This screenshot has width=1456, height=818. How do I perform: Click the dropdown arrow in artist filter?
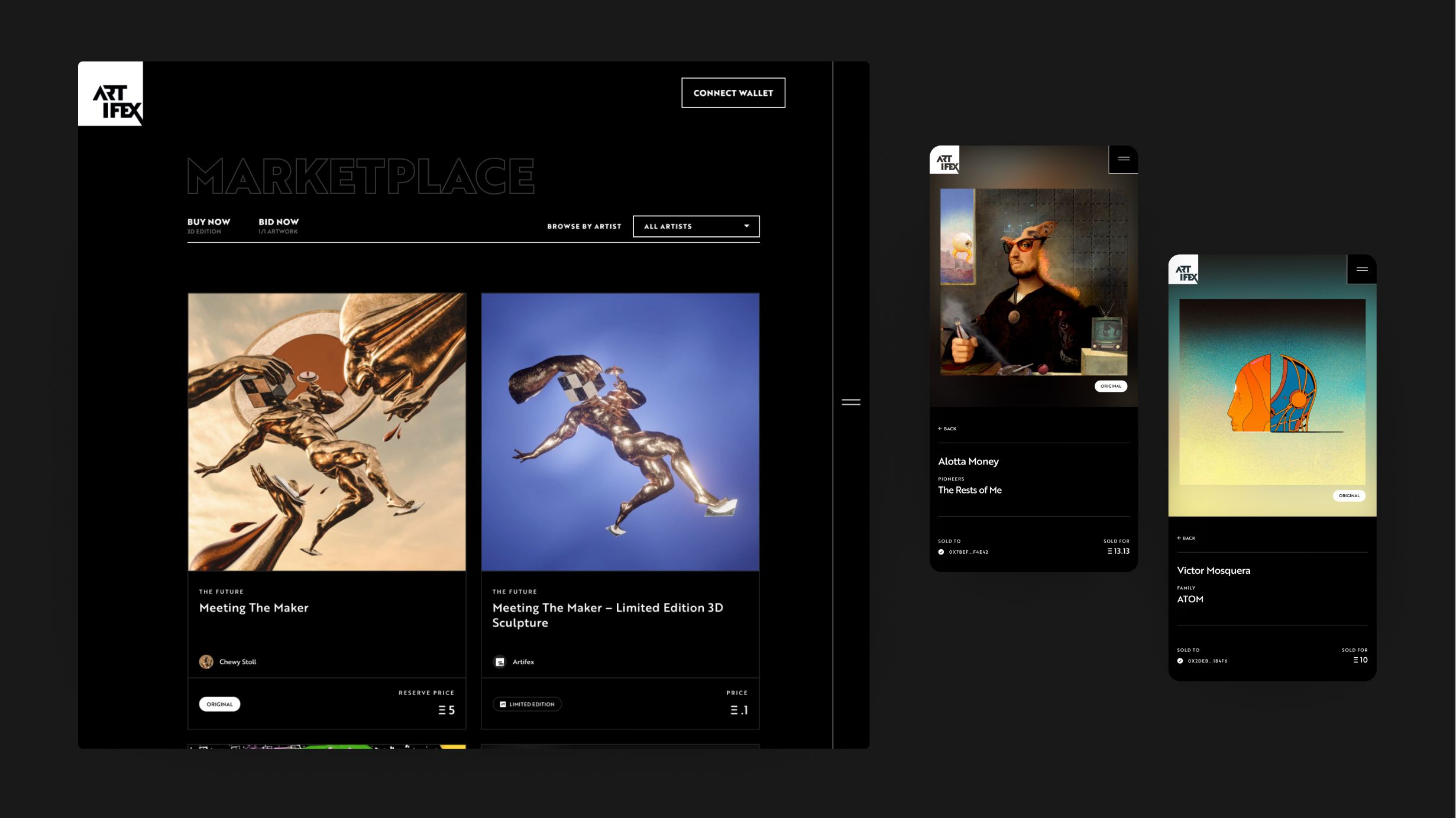point(746,226)
